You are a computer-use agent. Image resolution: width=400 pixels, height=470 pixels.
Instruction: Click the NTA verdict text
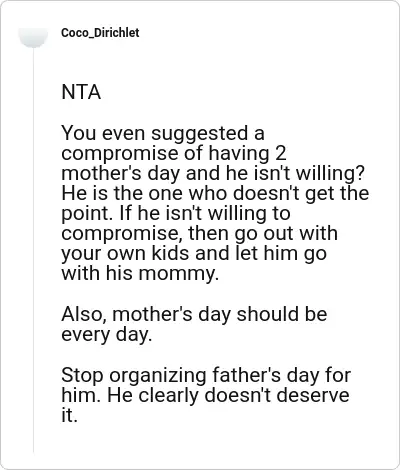tap(81, 92)
